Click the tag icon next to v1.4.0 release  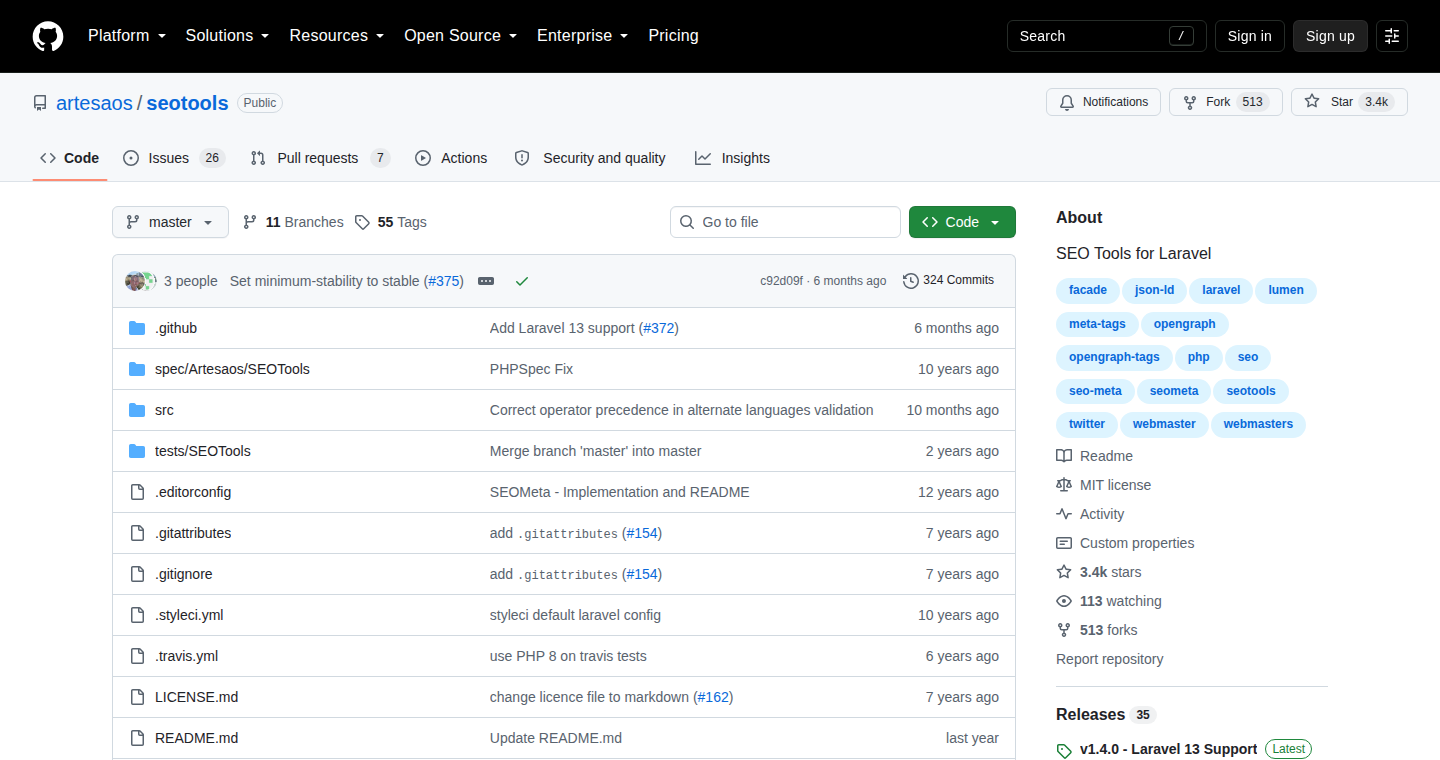click(1064, 750)
